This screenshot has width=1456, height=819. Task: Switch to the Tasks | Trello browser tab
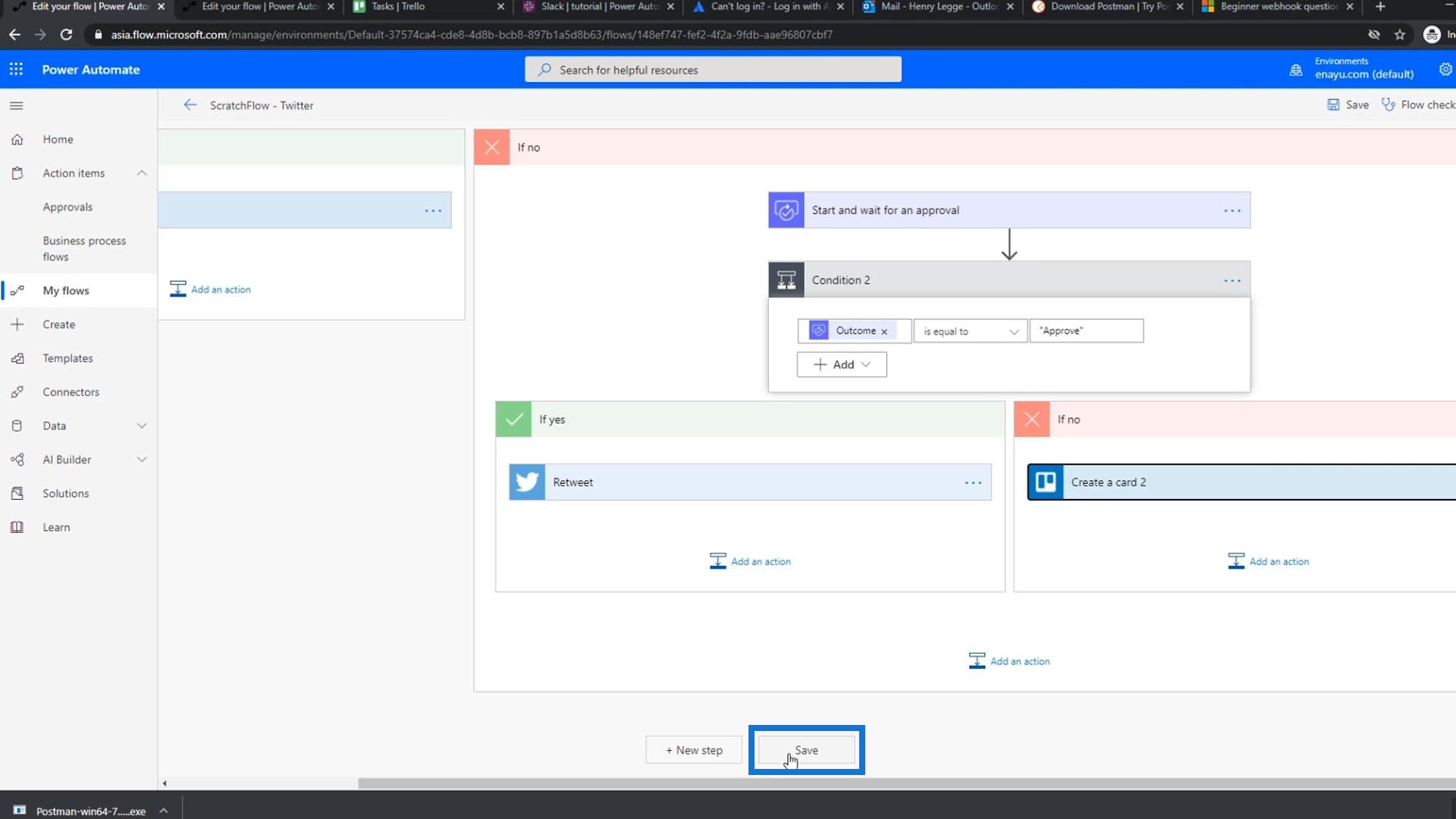point(398,6)
